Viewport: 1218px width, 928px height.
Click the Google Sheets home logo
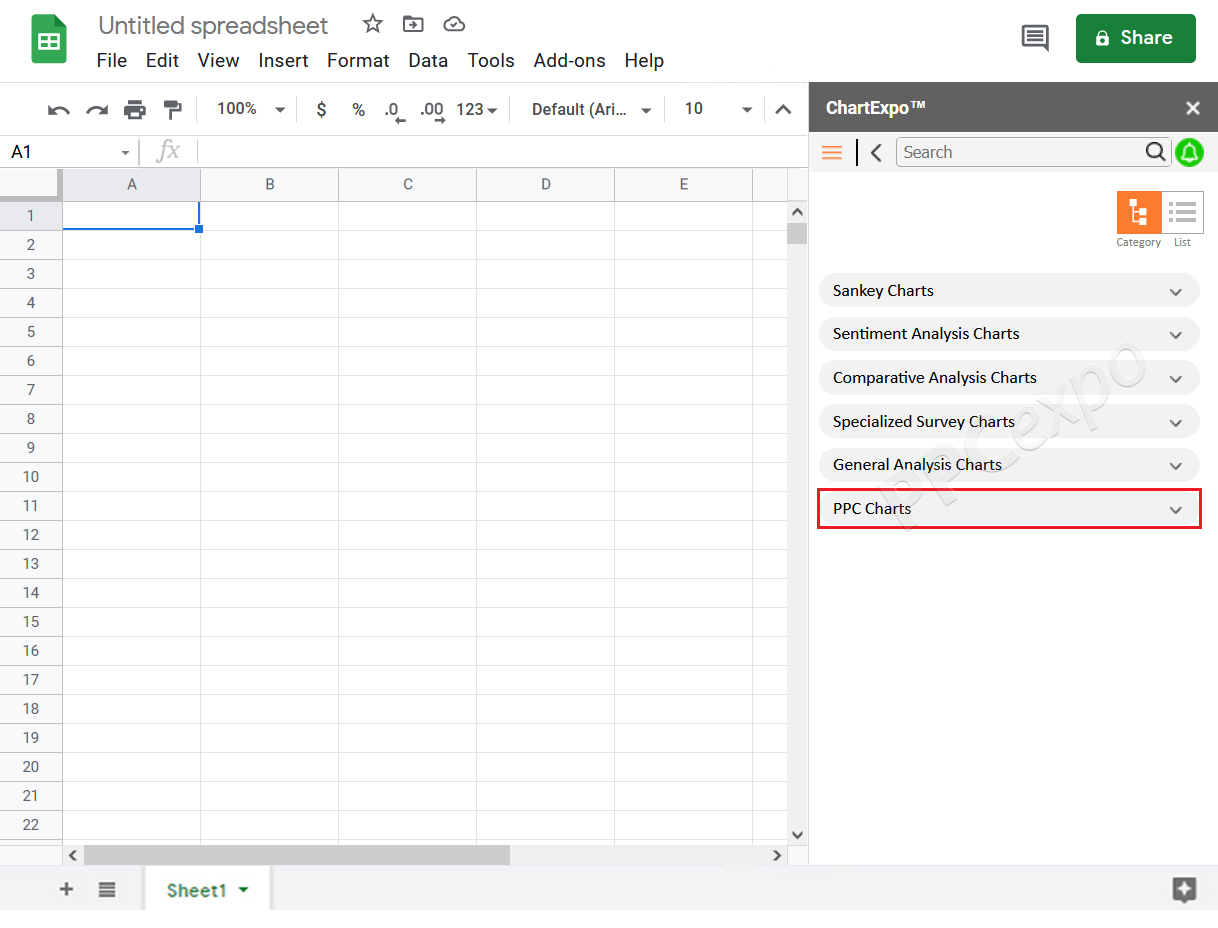point(49,40)
